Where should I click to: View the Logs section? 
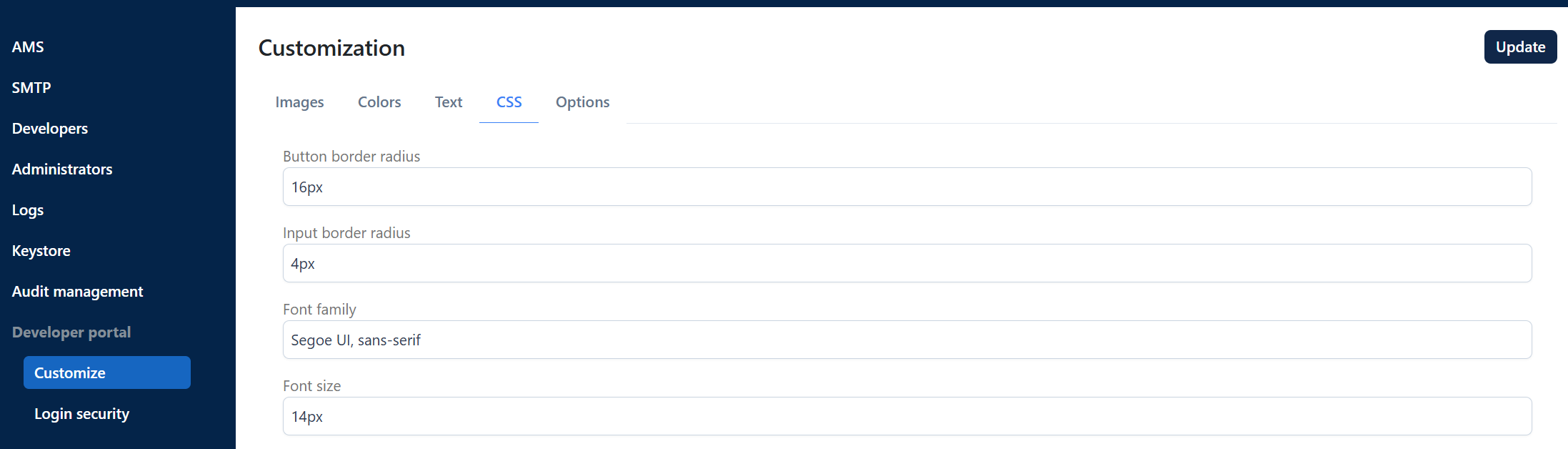coord(28,209)
